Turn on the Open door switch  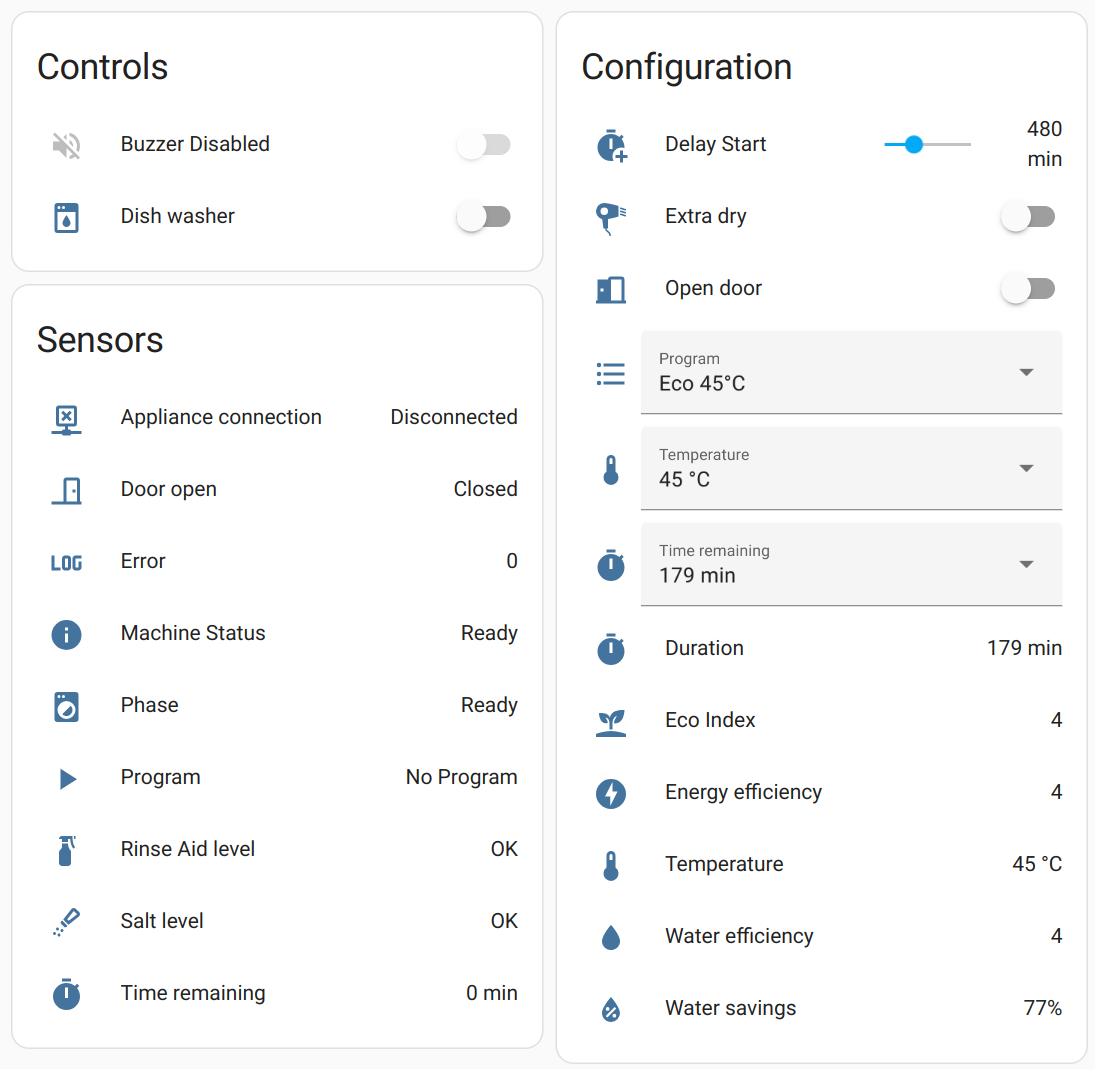click(x=1027, y=289)
